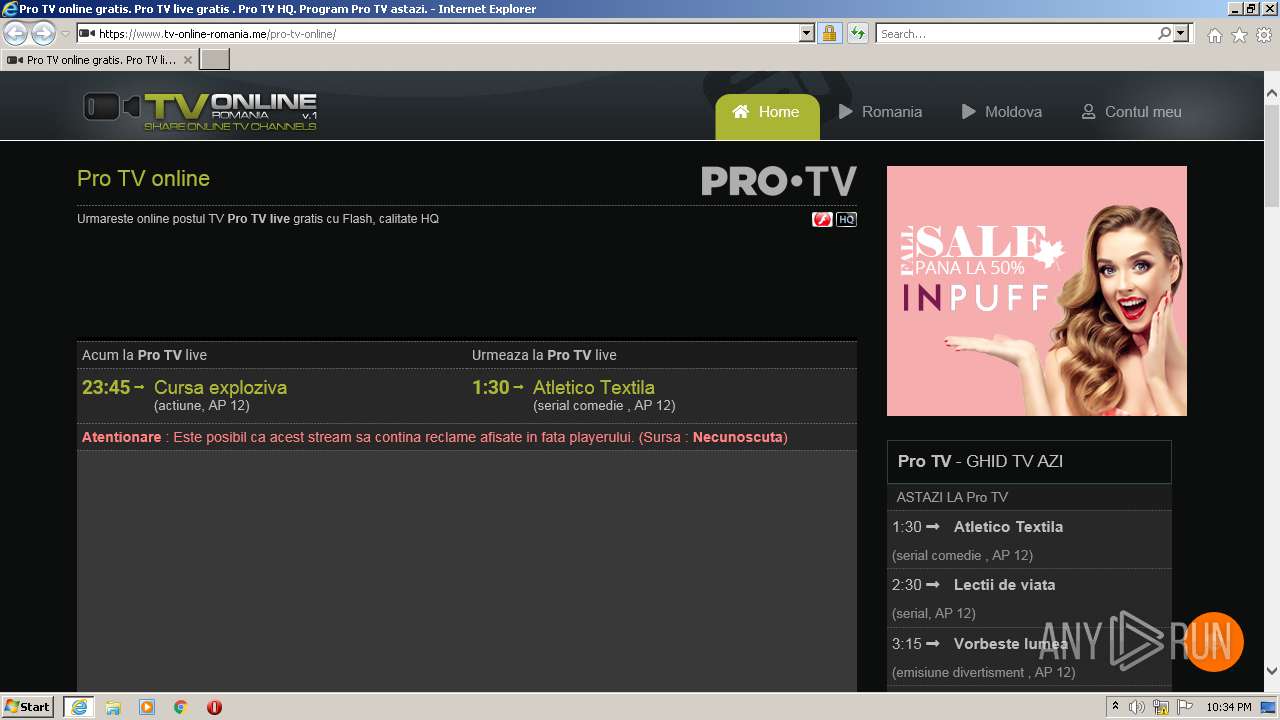Open the Windows Start button
This screenshot has height=720, width=1280.
[28, 707]
